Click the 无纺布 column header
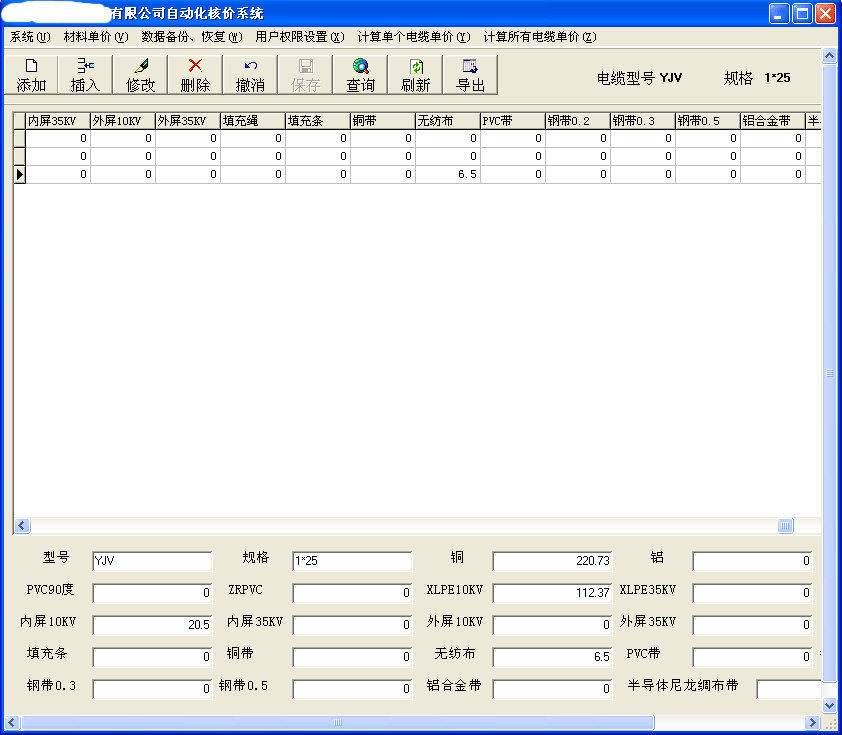The height and width of the screenshot is (735, 842). tap(447, 121)
